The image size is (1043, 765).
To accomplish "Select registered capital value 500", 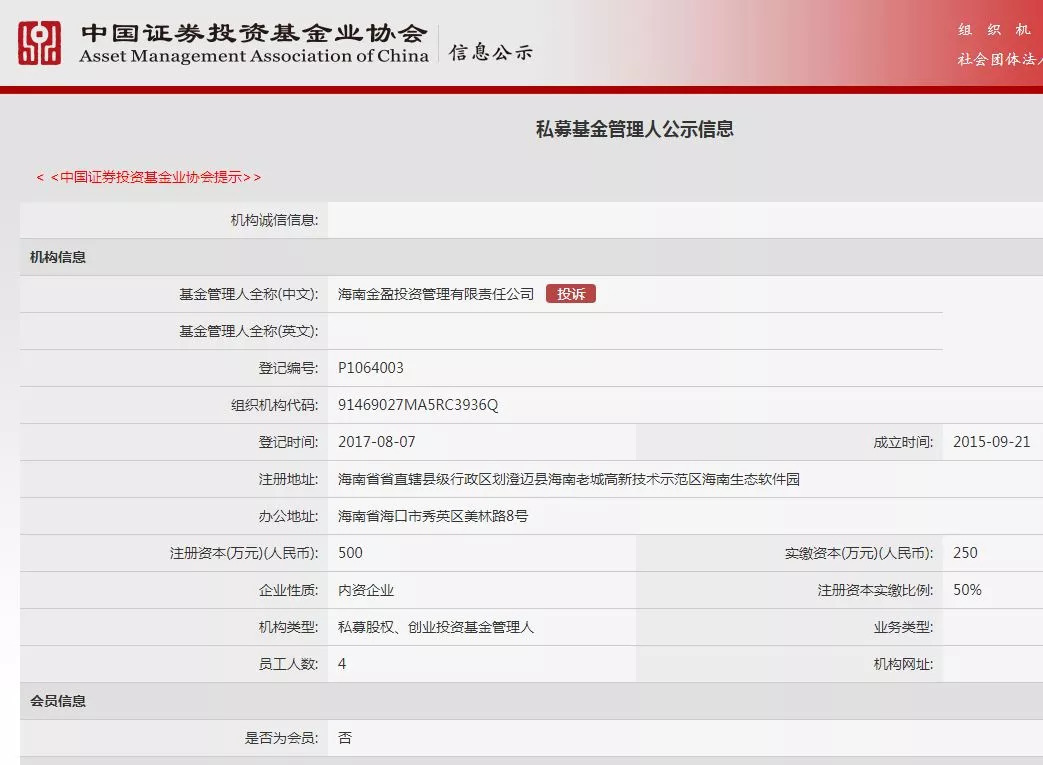I will [x=351, y=553].
